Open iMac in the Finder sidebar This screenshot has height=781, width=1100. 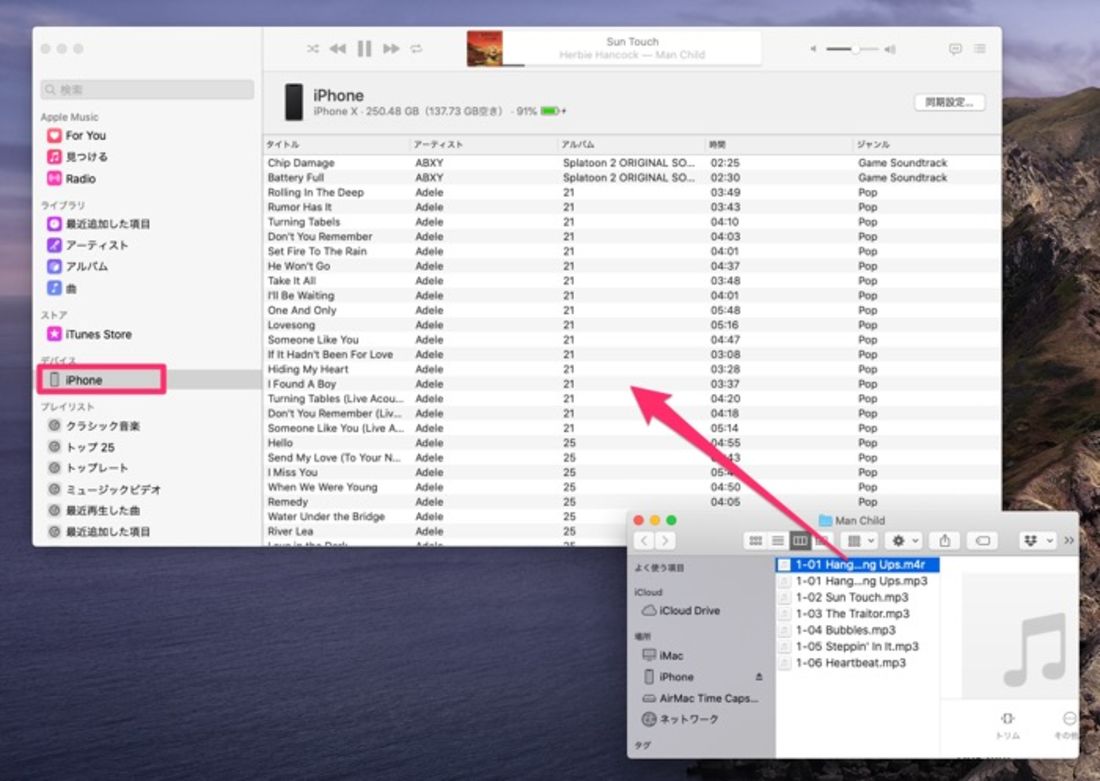663,655
